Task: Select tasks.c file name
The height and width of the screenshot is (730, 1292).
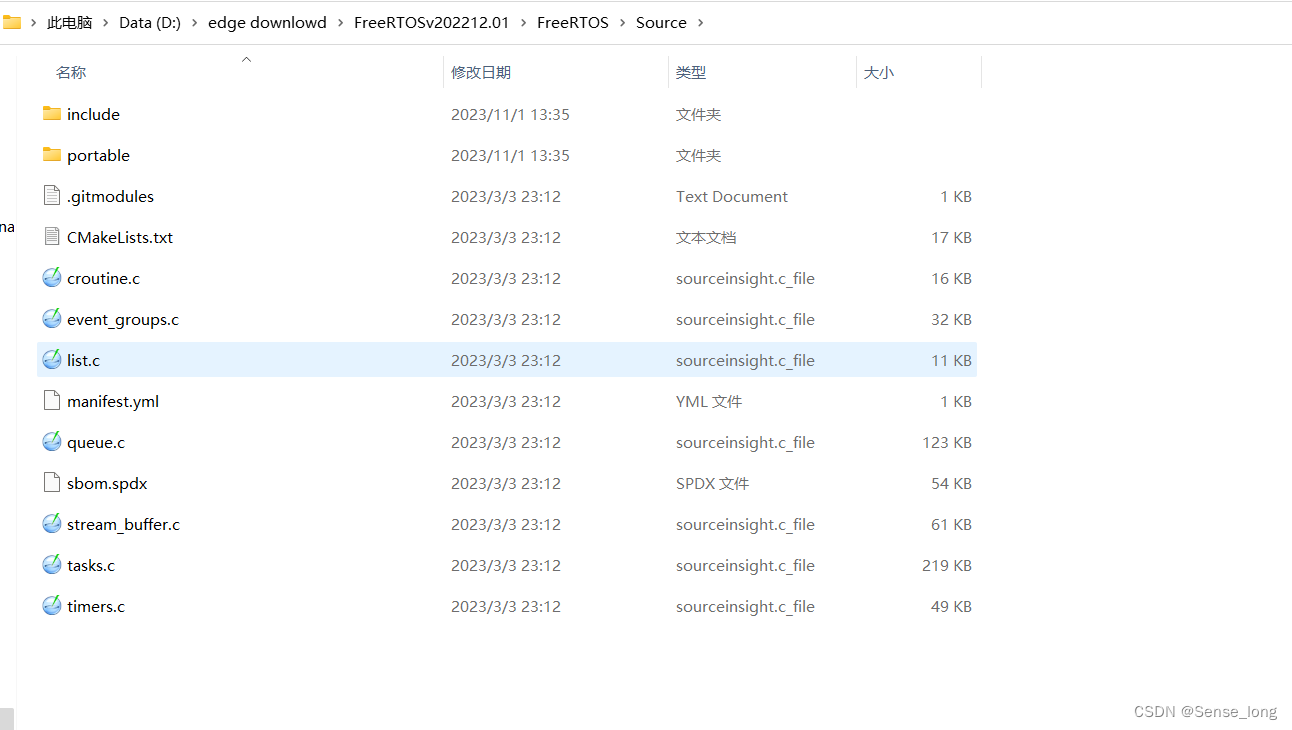Action: pos(91,565)
